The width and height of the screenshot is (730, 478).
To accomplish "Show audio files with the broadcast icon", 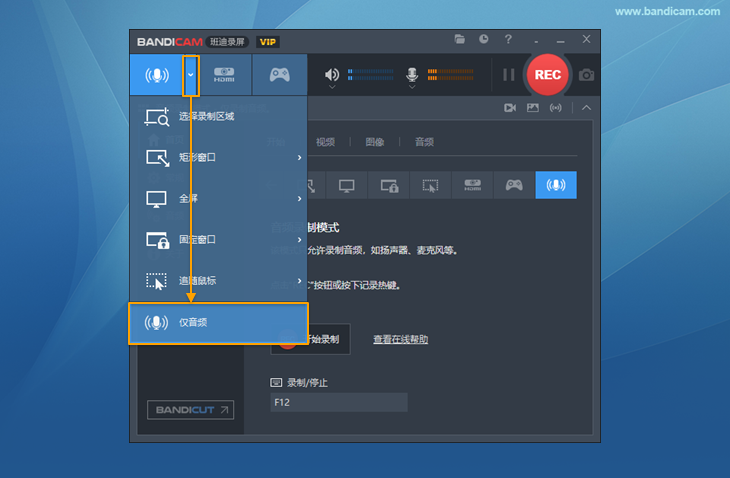I will (555, 108).
